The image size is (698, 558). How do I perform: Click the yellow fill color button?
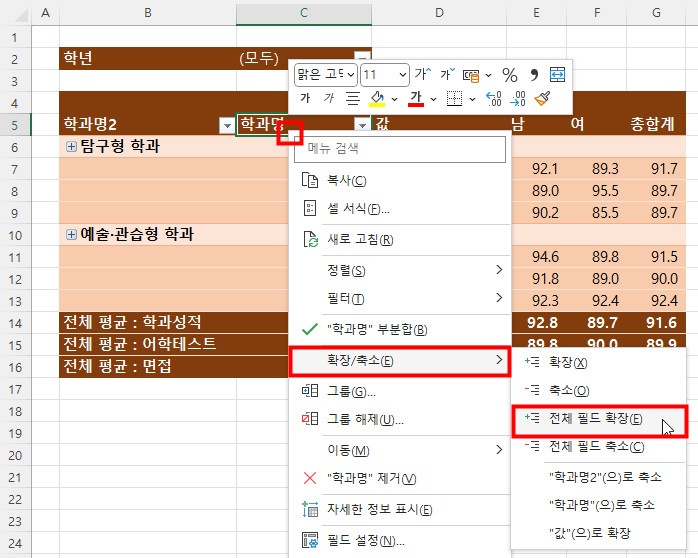378,99
